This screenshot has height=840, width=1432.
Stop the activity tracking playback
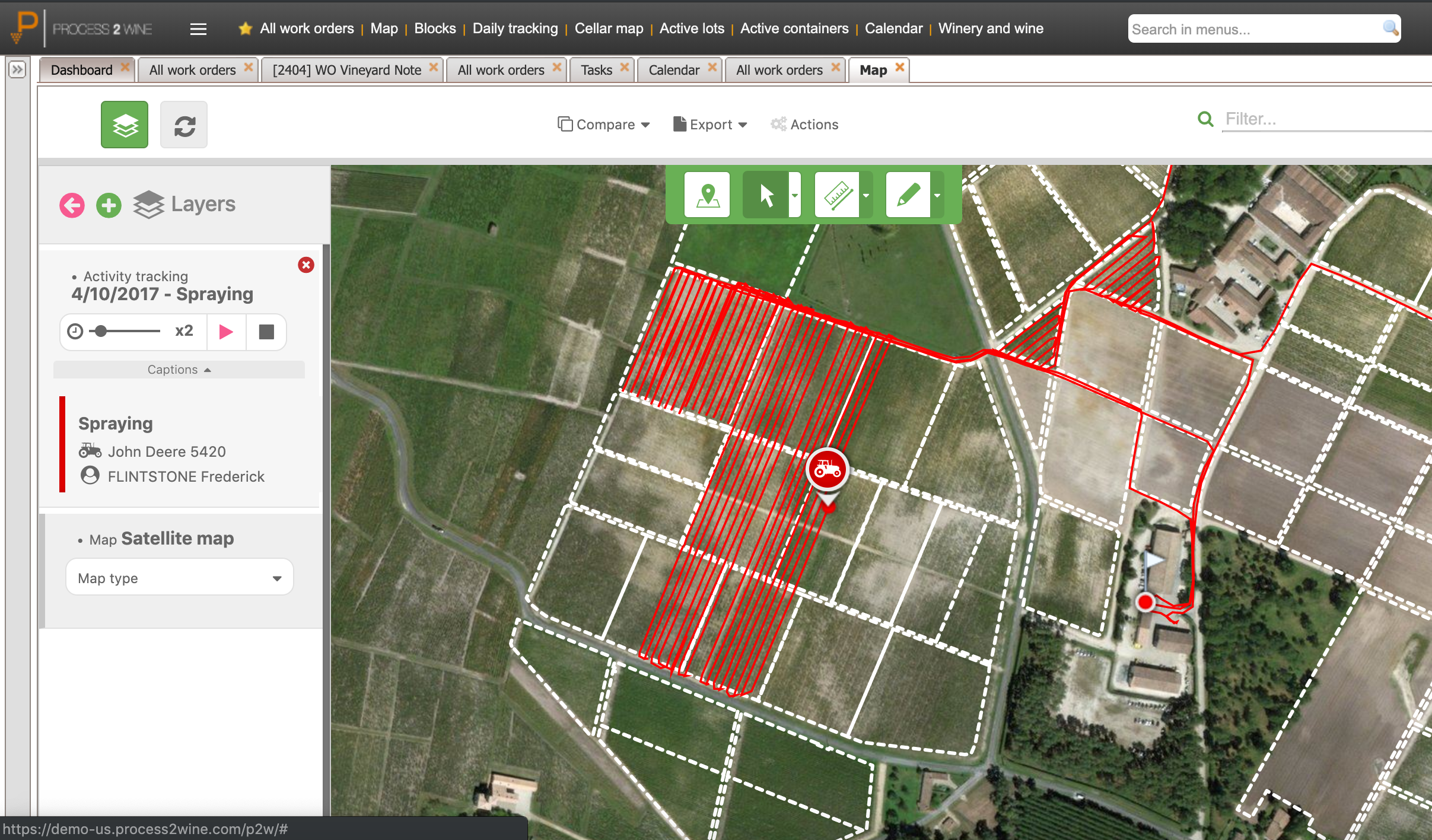click(266, 332)
